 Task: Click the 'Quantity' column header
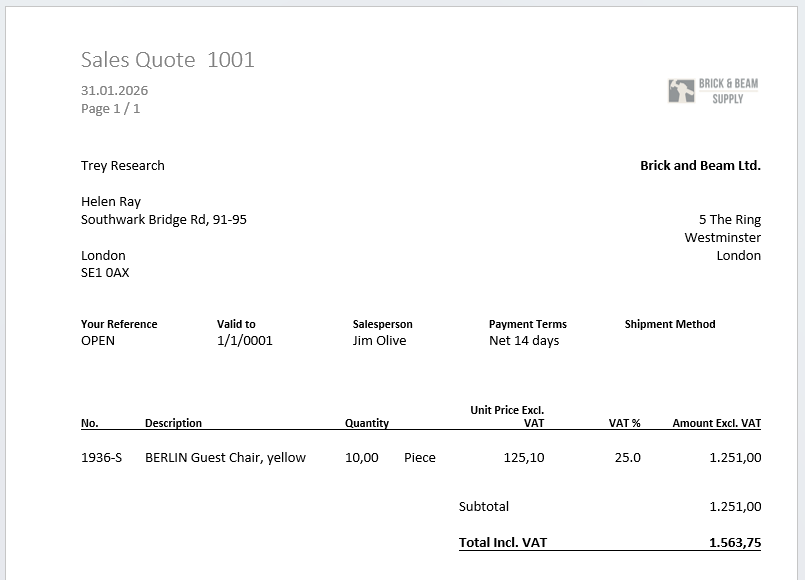[x=367, y=423]
